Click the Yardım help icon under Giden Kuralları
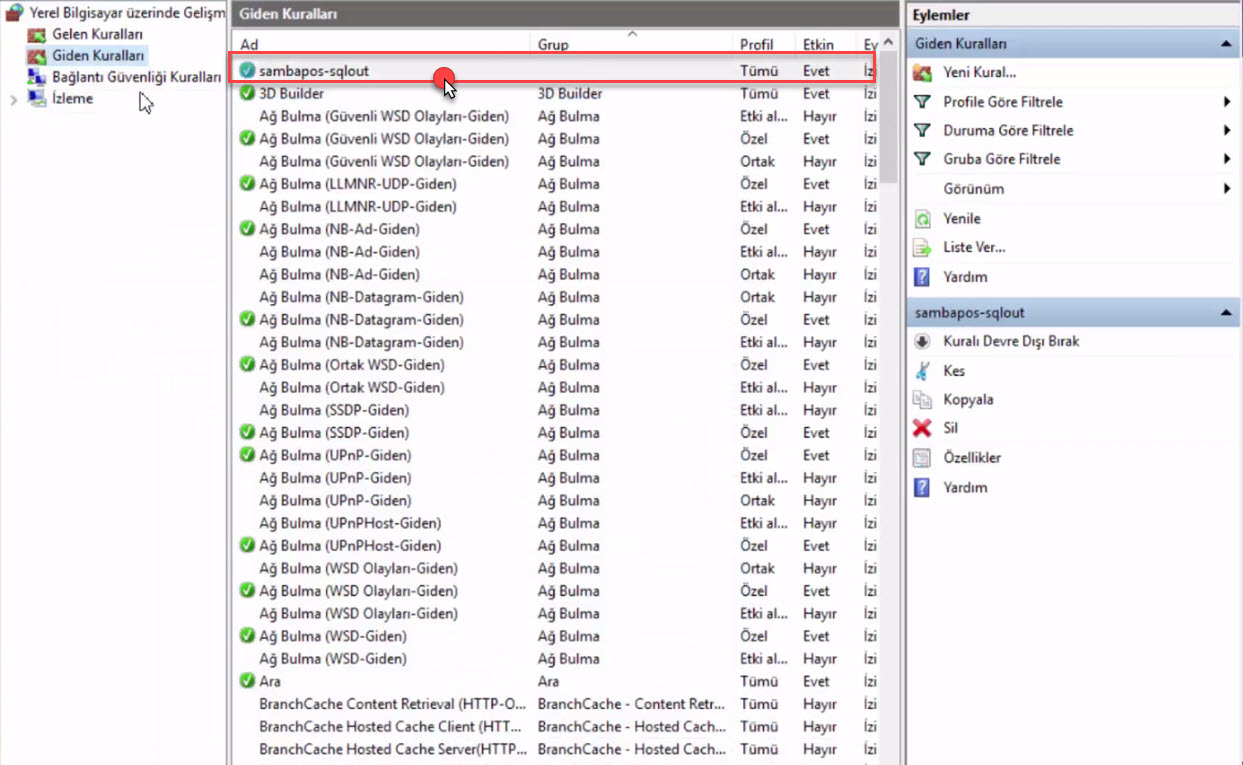 point(921,277)
